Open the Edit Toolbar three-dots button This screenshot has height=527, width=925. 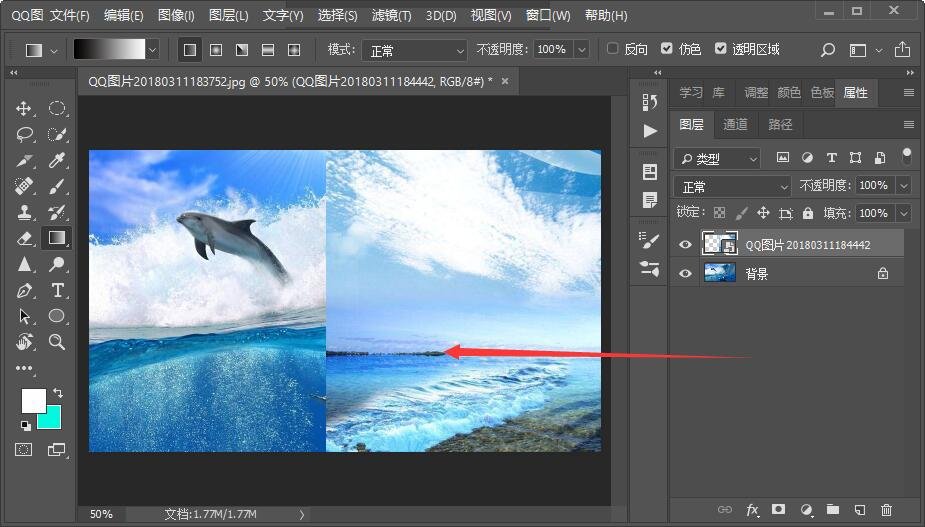24,368
